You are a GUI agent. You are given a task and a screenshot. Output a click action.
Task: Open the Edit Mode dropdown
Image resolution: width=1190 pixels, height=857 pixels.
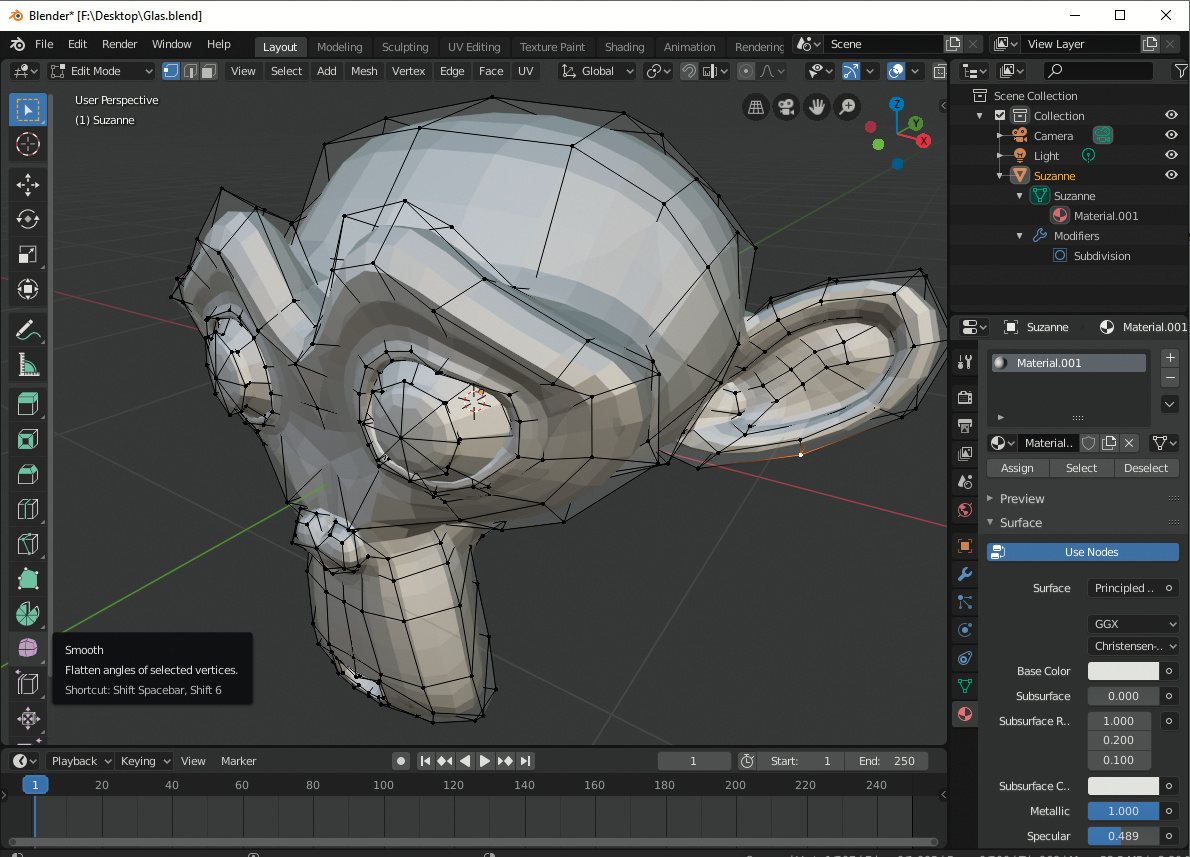101,71
